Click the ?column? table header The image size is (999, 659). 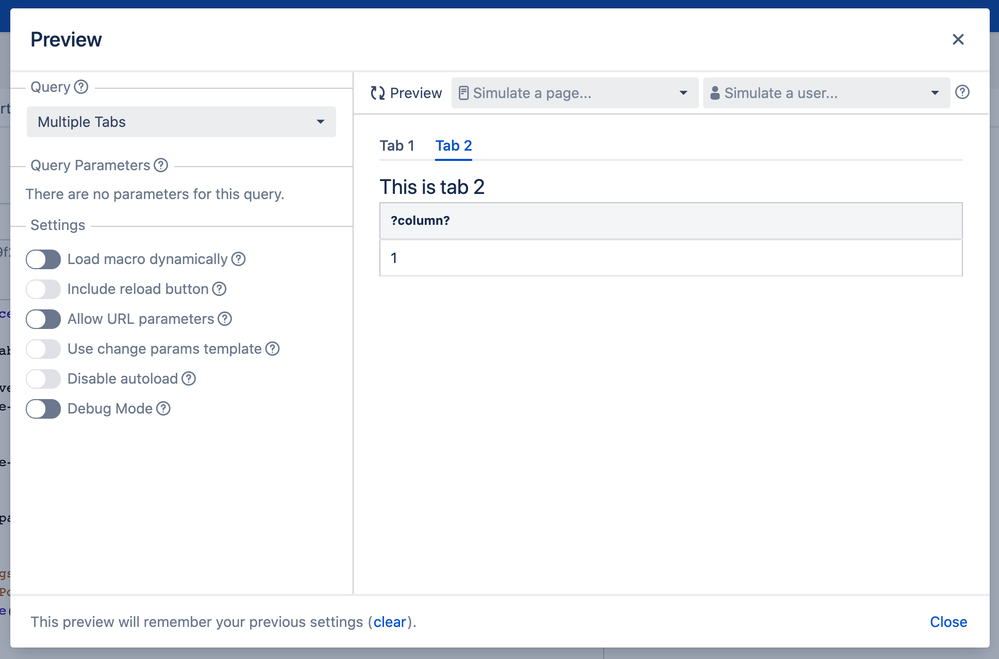pyautogui.click(x=671, y=221)
